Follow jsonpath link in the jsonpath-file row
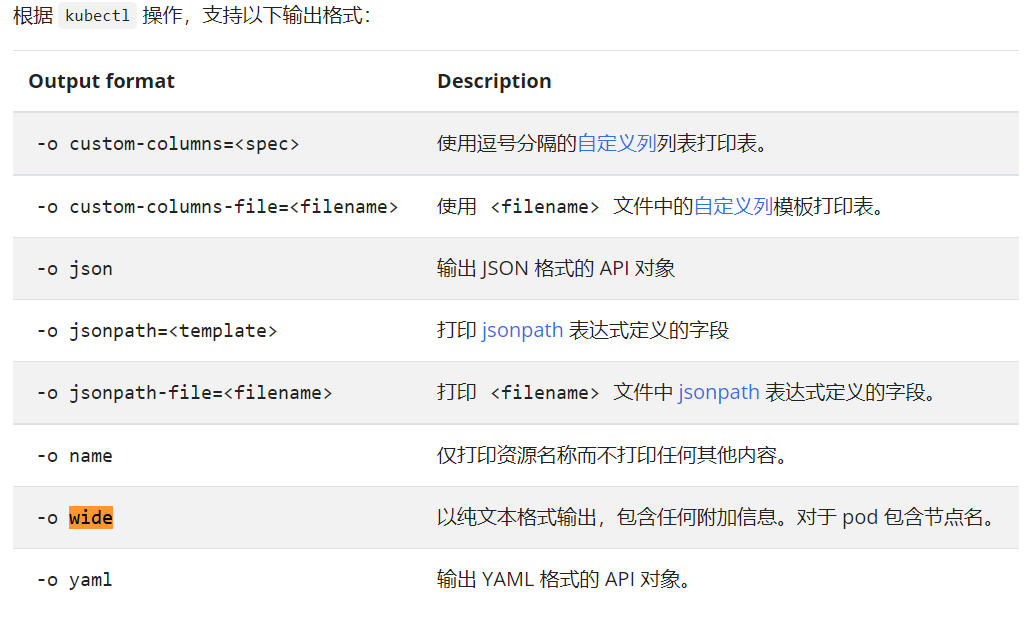The image size is (1027, 622). 718,392
